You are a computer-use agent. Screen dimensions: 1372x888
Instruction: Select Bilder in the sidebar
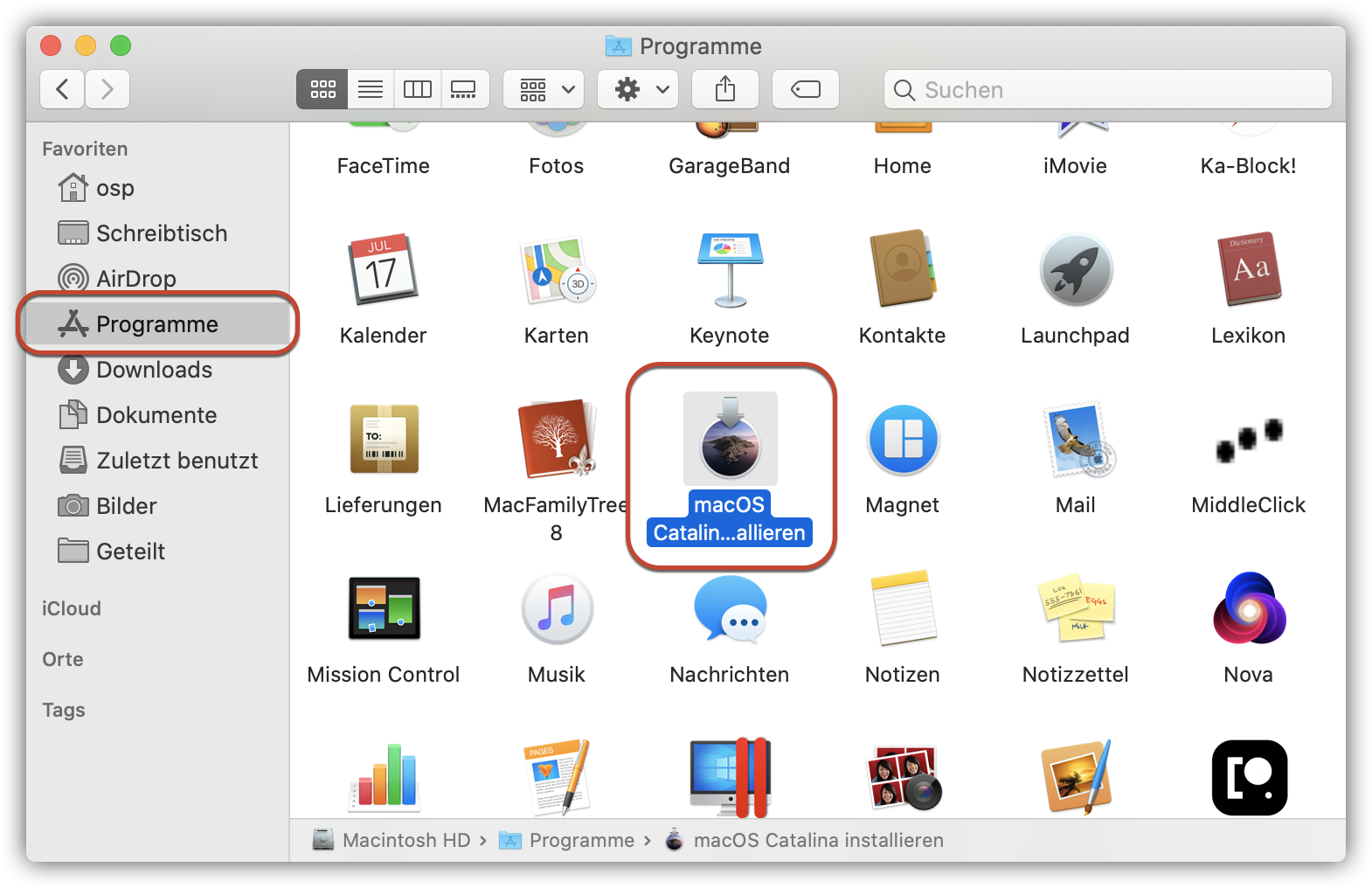tap(157, 506)
